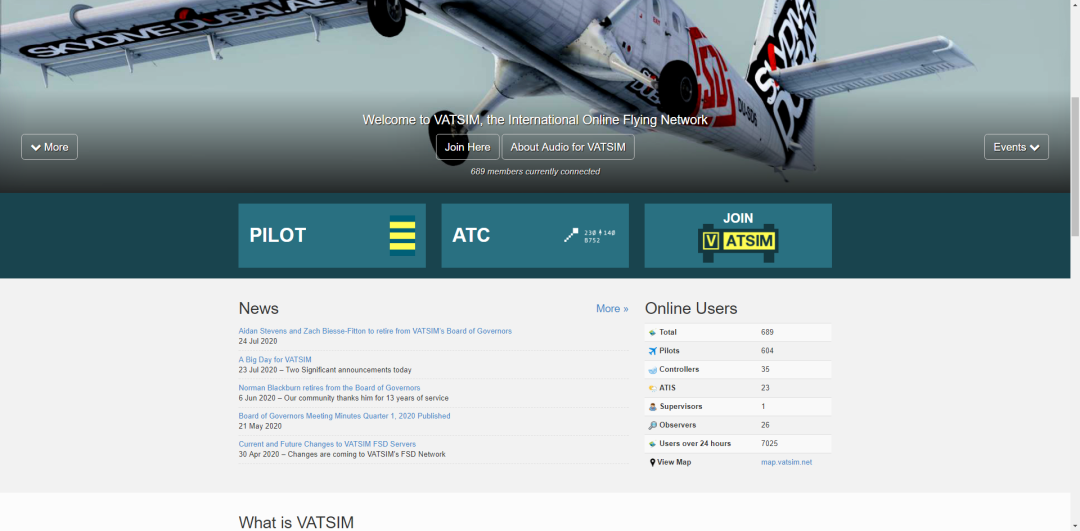Image resolution: width=1080 pixels, height=531 pixels.
Task: Open Aidan Stevens and Zach Biesse-Fitton news article
Action: [375, 331]
